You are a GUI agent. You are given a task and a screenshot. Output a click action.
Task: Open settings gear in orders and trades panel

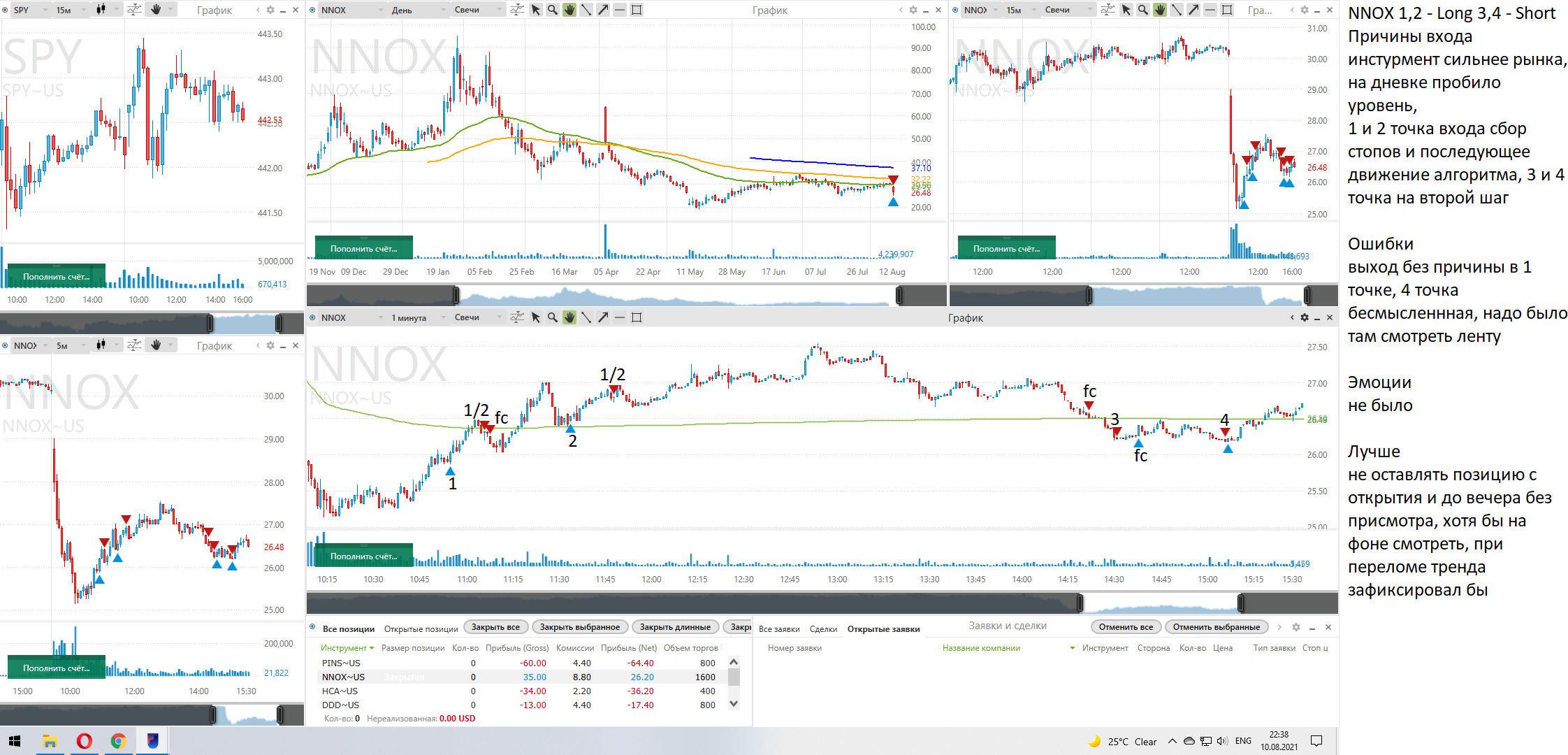[1296, 627]
